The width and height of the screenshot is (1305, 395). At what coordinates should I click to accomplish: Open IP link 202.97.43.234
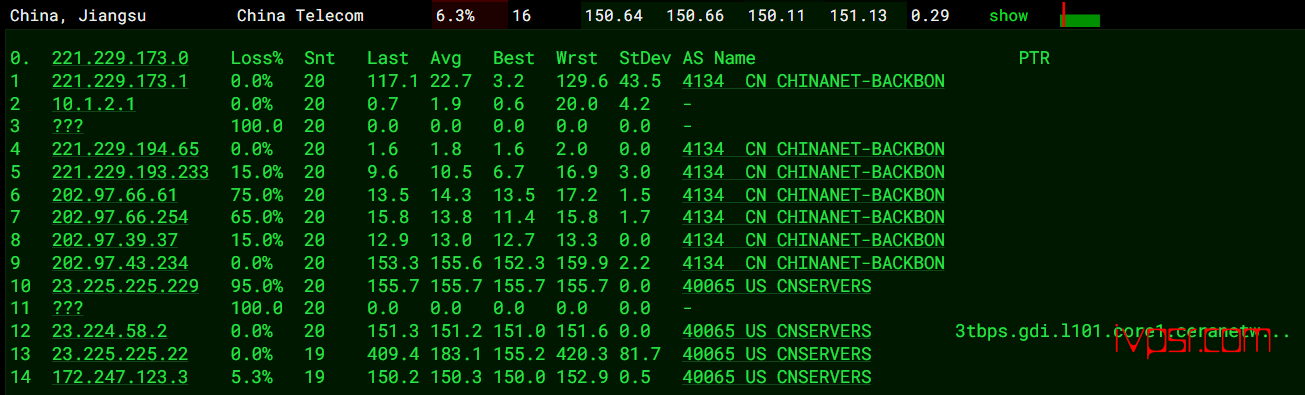coord(120,263)
